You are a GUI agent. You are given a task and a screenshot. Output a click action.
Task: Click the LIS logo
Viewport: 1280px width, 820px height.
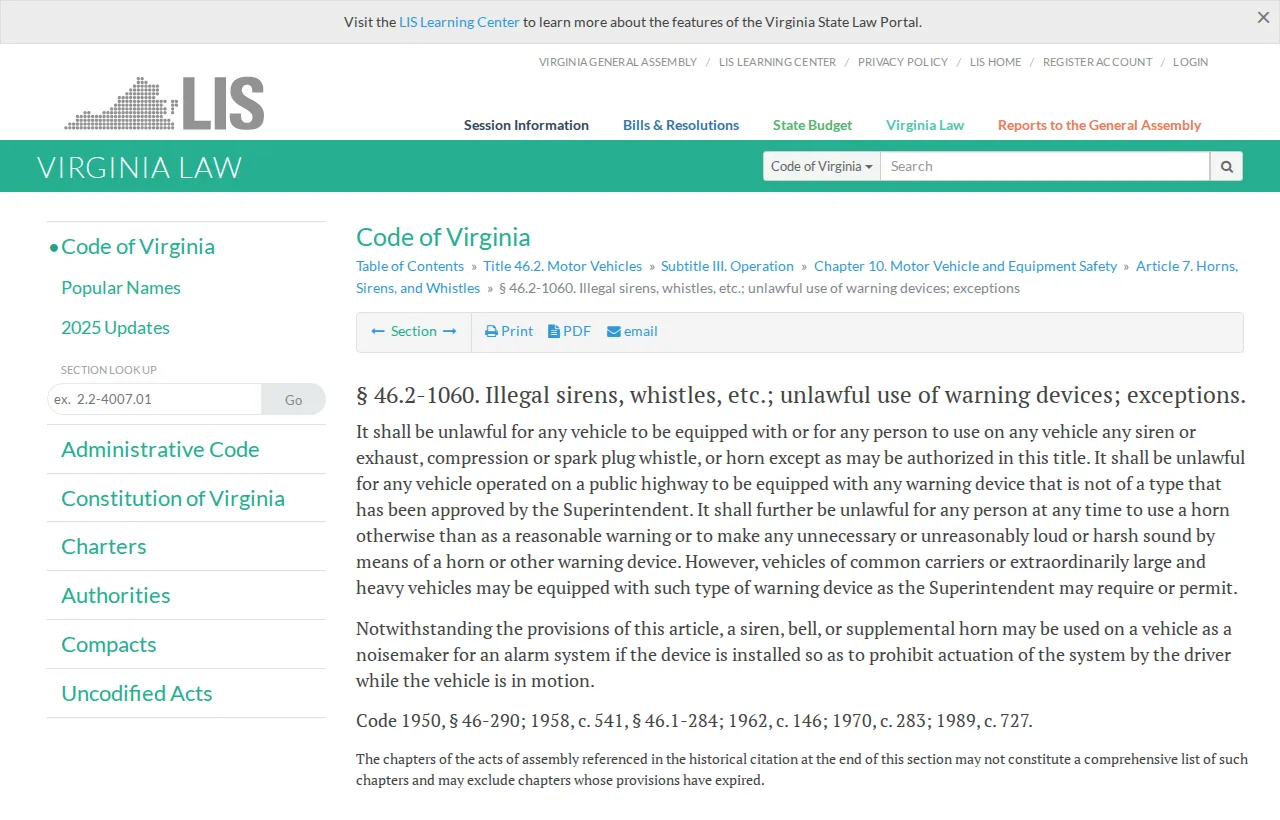coord(164,101)
